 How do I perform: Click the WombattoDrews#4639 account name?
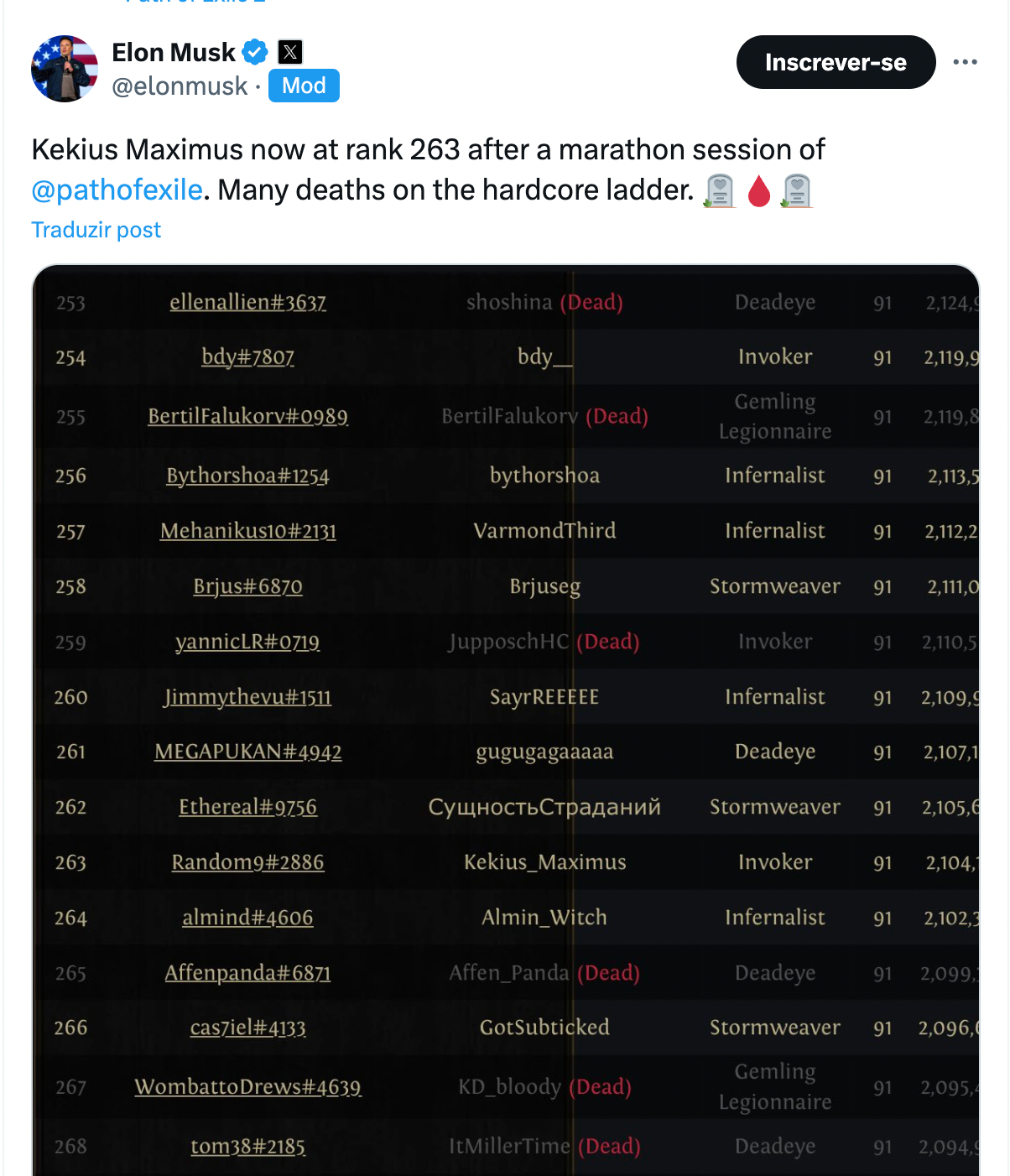[247, 1087]
